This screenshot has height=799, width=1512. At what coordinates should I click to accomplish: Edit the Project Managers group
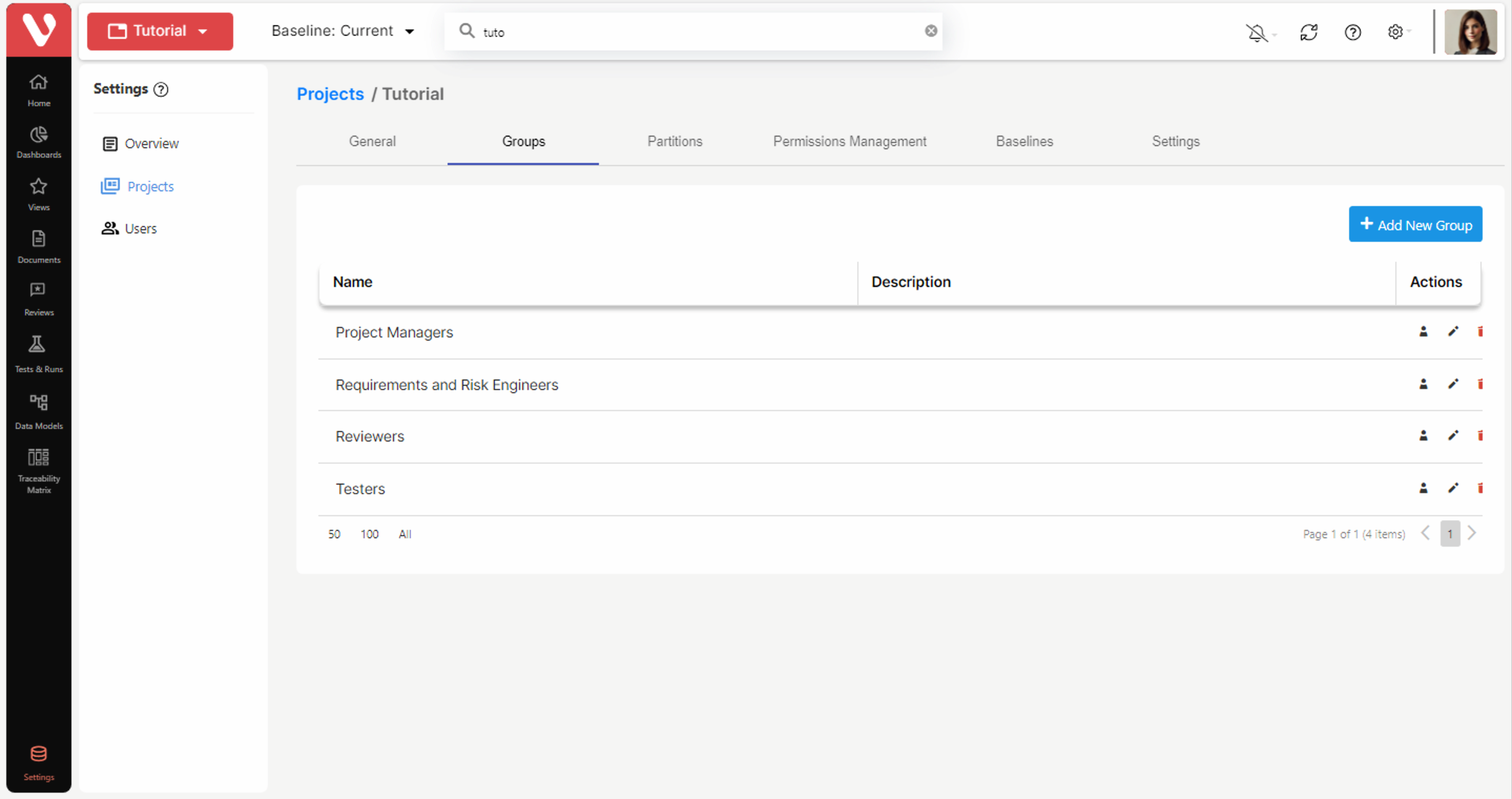(x=1453, y=332)
